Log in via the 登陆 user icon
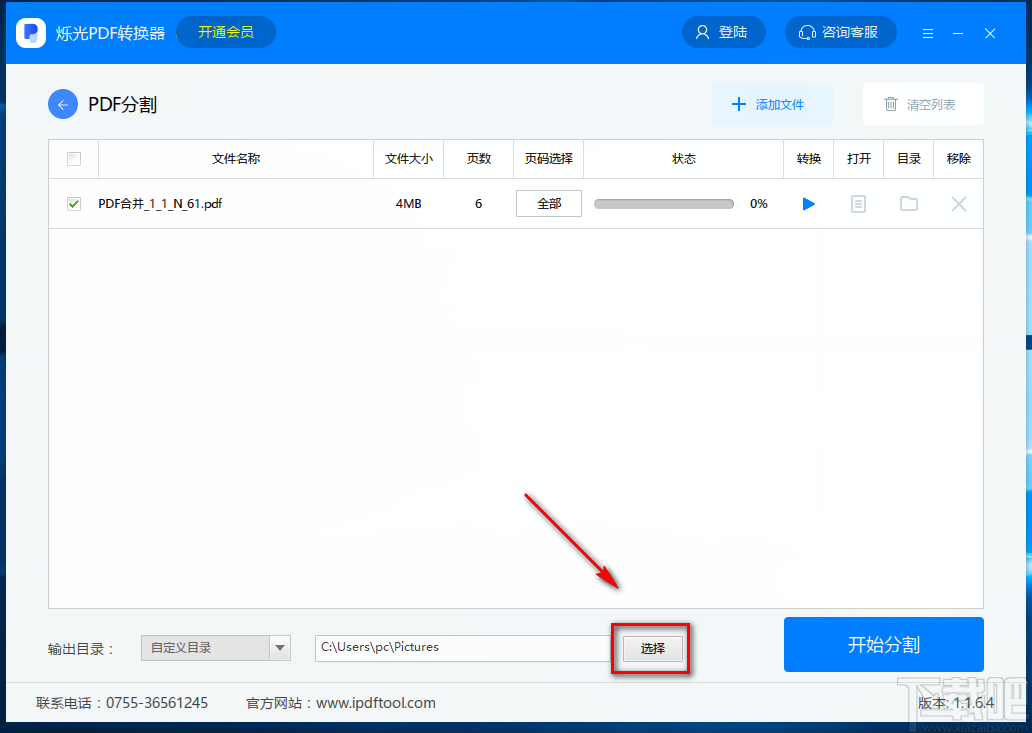Image resolution: width=1032 pixels, height=733 pixels. 723,31
